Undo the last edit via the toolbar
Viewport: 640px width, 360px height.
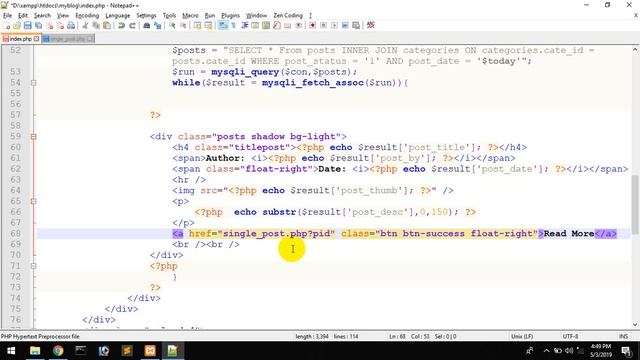click(121, 25)
